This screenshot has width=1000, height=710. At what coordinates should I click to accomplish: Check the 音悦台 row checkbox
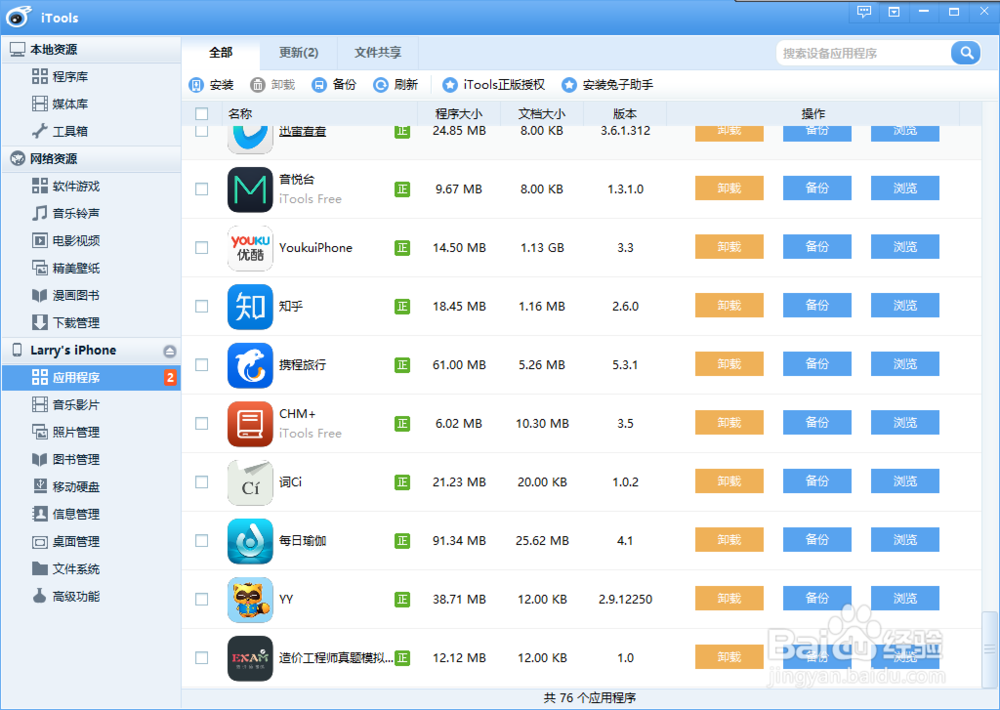point(202,189)
